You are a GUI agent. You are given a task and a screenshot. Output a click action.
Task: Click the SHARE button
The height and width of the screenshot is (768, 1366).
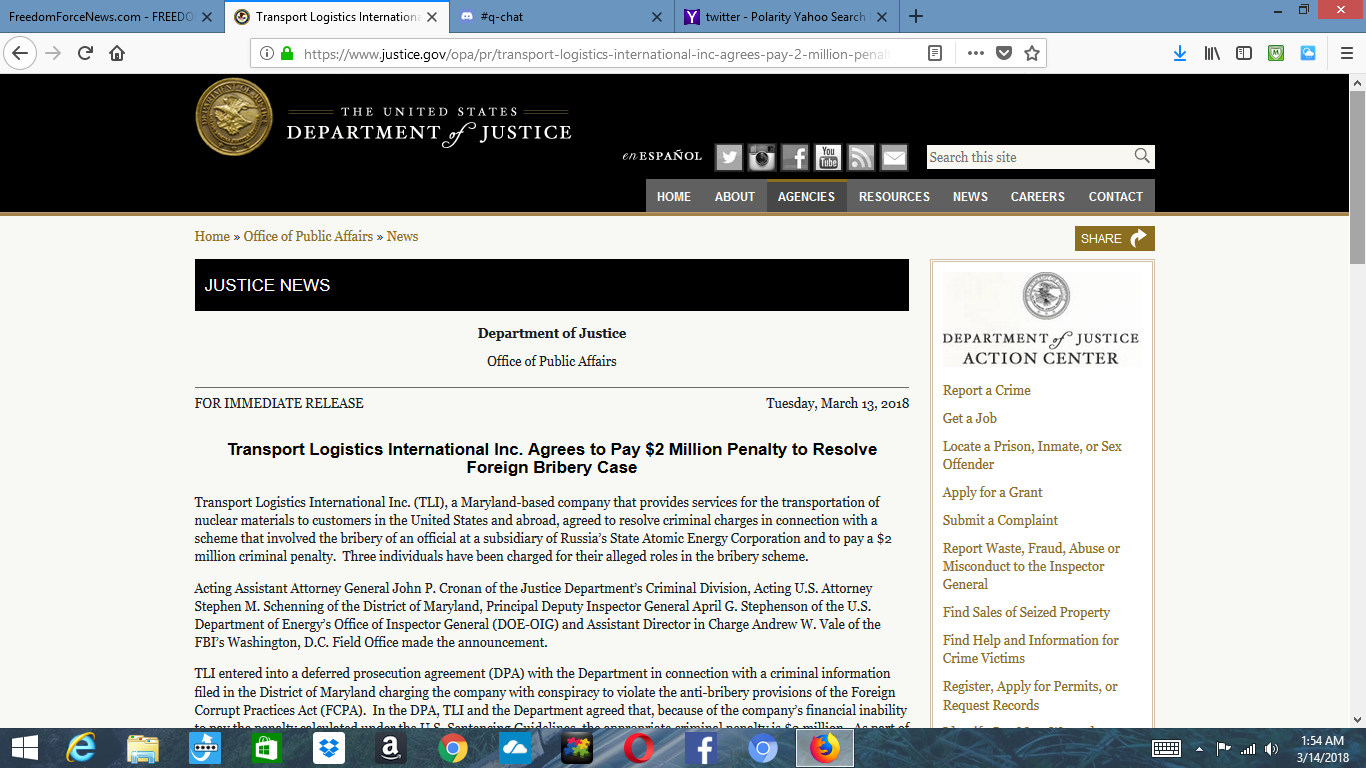[x=1114, y=238]
